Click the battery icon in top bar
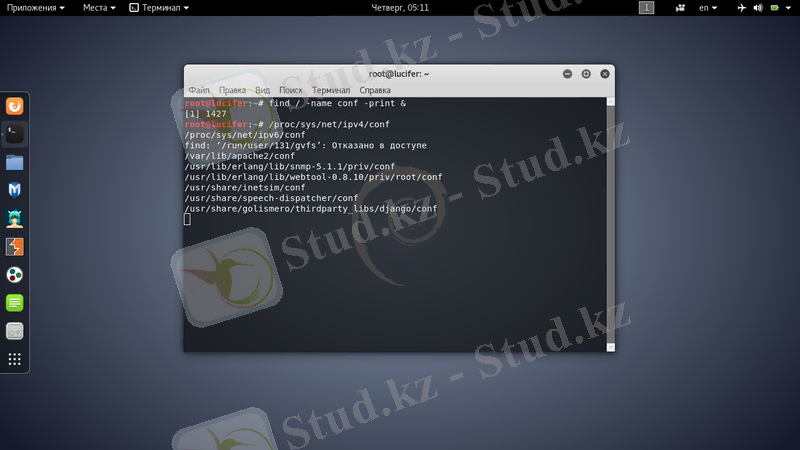Screen dimensions: 800x450 (x=774, y=8)
